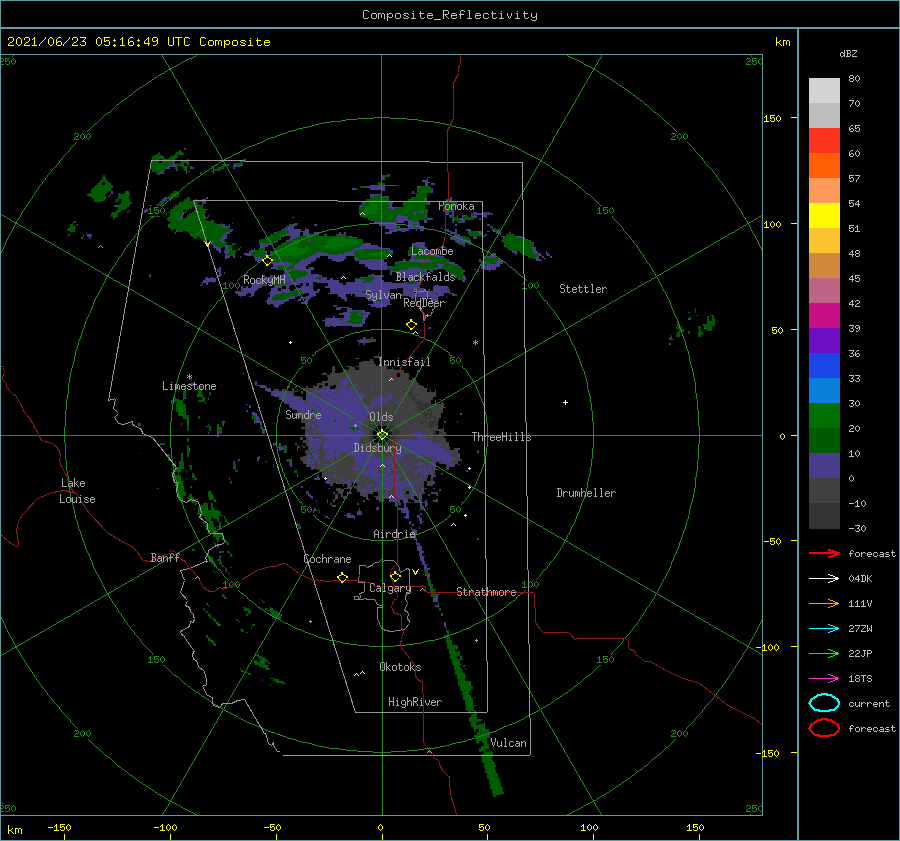Click the Cochrane town label
The width and height of the screenshot is (900, 841).
click(x=327, y=559)
